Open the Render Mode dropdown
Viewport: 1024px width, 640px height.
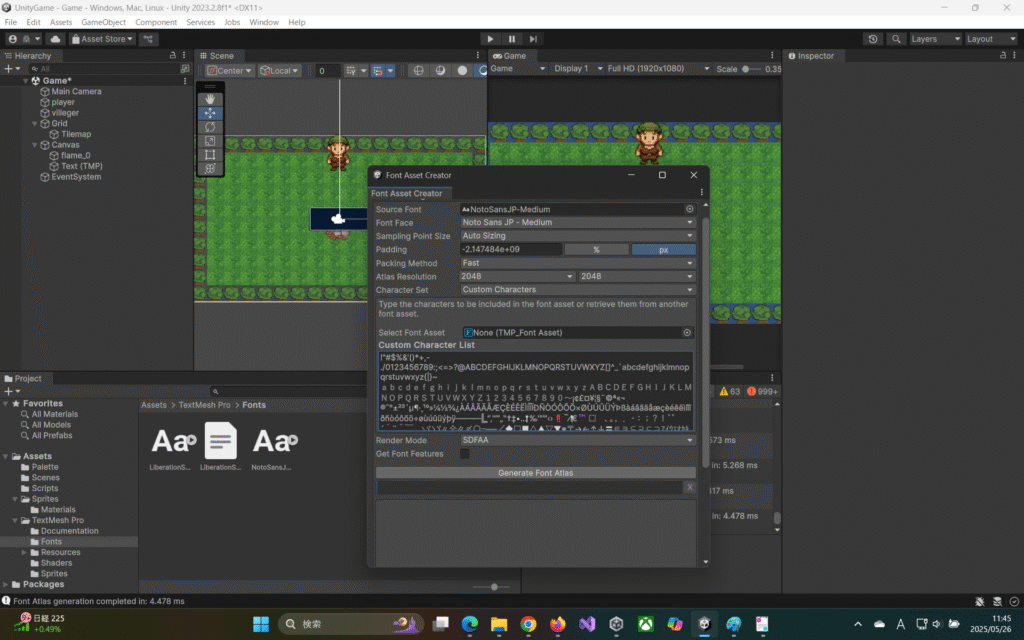[577, 440]
